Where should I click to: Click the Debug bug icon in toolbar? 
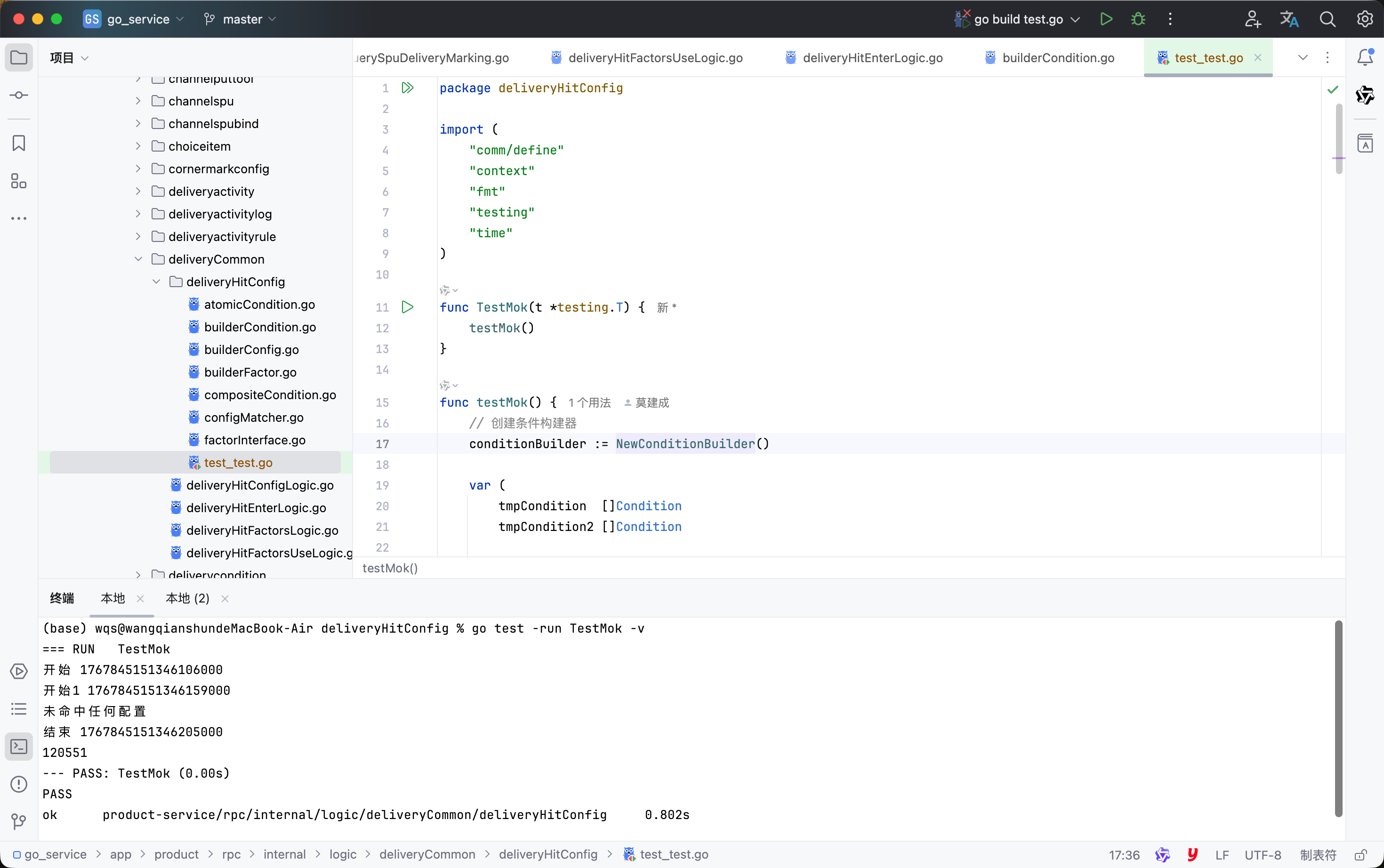pyautogui.click(x=1138, y=19)
